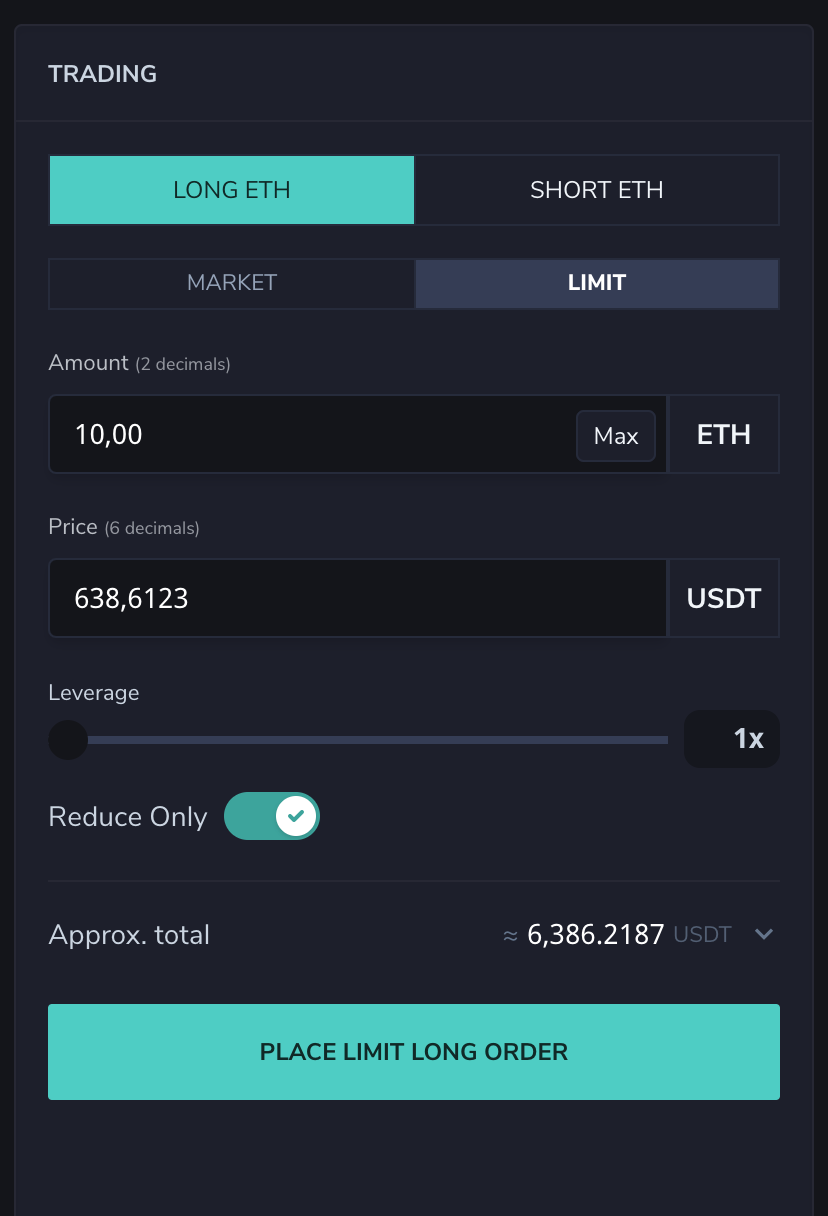Choose the MARKET order type
The image size is (828, 1216).
pyautogui.click(x=232, y=283)
